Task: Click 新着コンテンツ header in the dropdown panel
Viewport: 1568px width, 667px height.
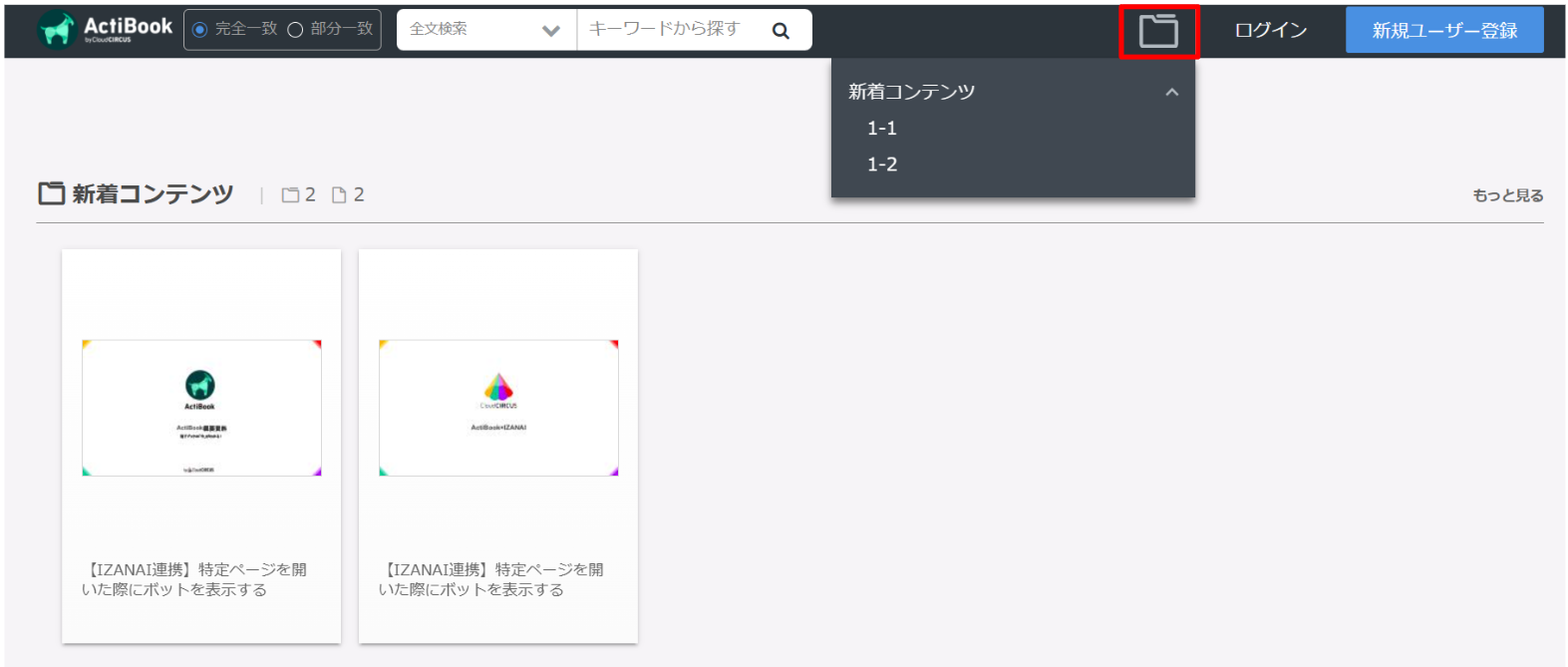Action: click(x=911, y=92)
